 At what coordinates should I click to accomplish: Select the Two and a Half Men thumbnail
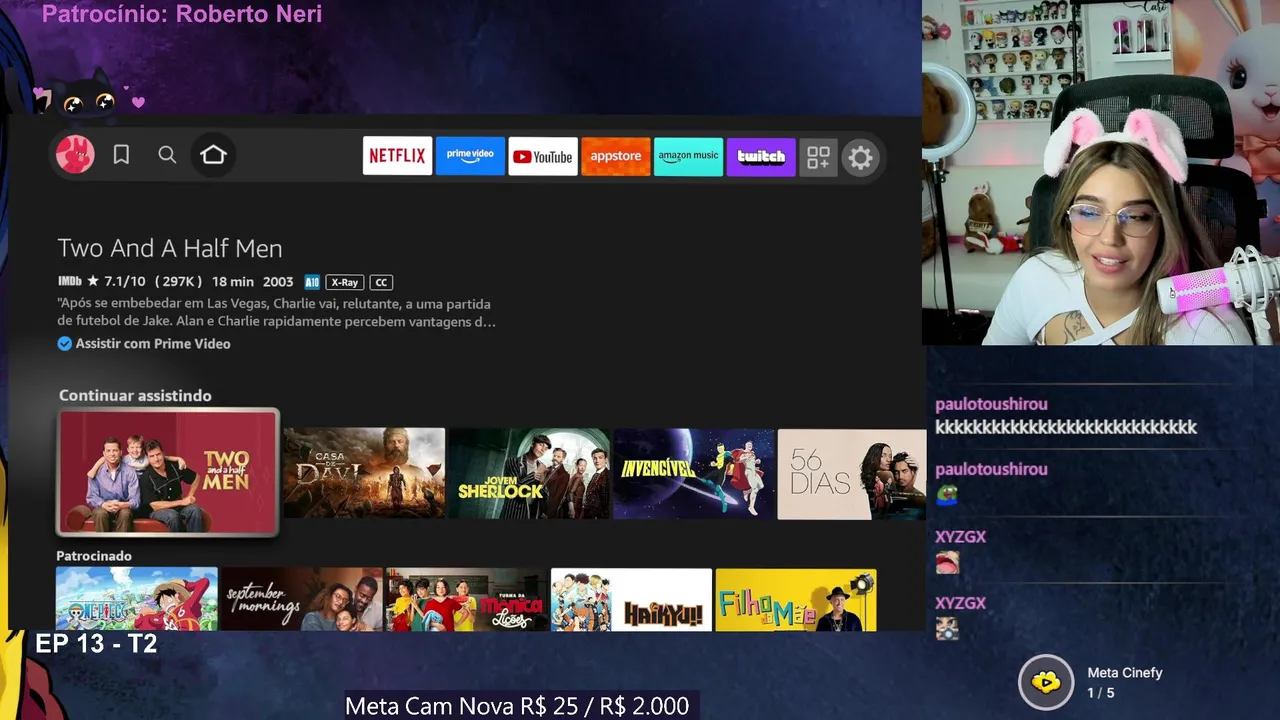pos(167,473)
